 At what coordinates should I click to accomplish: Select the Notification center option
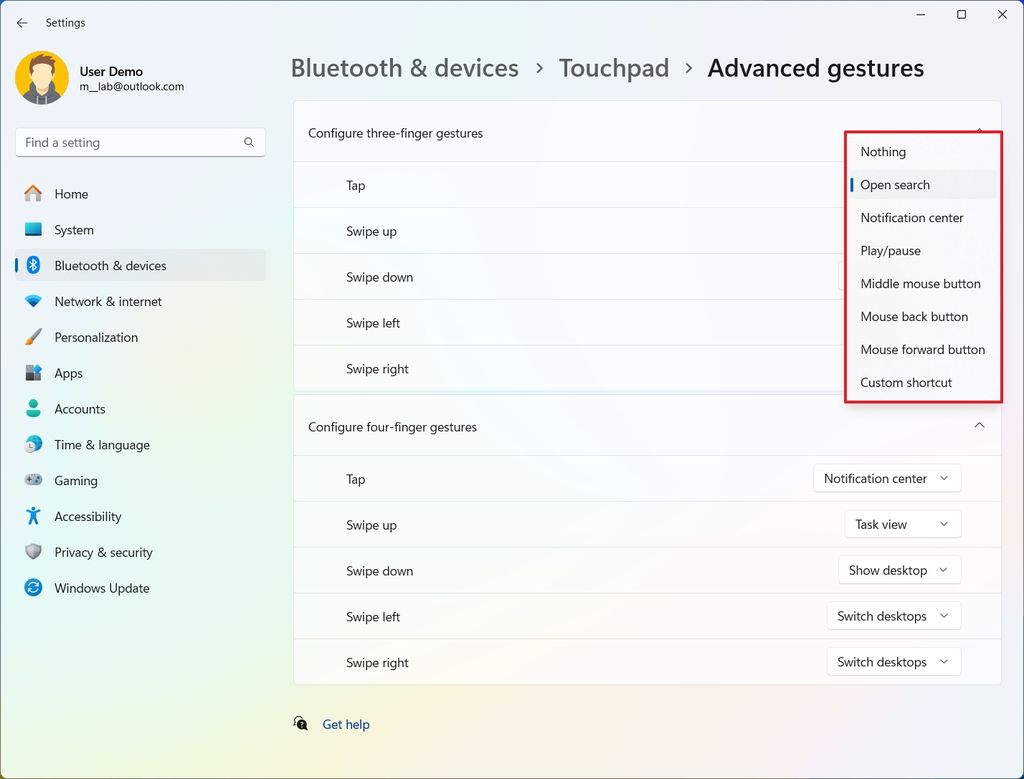[912, 217]
